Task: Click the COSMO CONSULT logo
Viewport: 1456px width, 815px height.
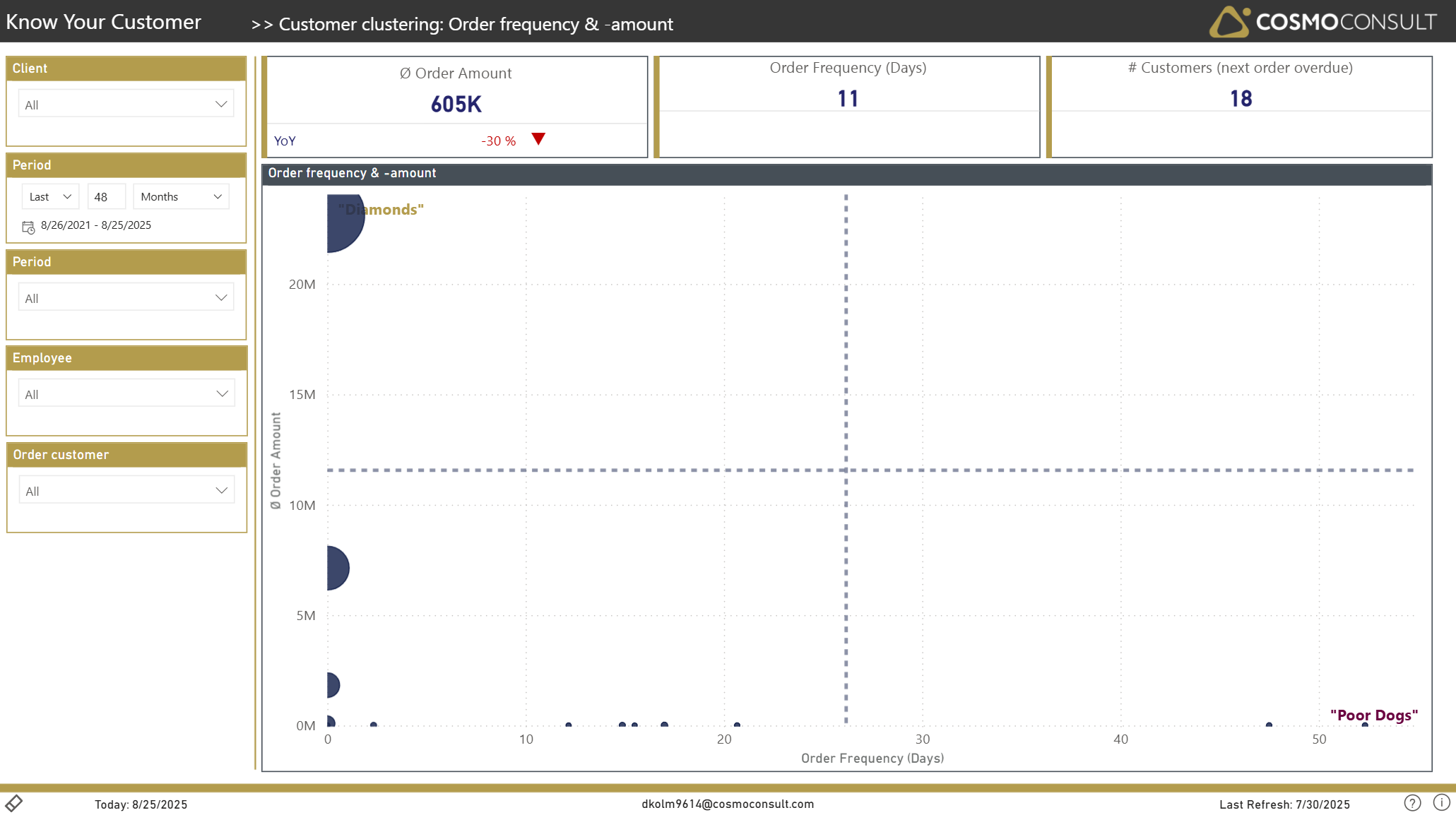Action: (x=1322, y=22)
